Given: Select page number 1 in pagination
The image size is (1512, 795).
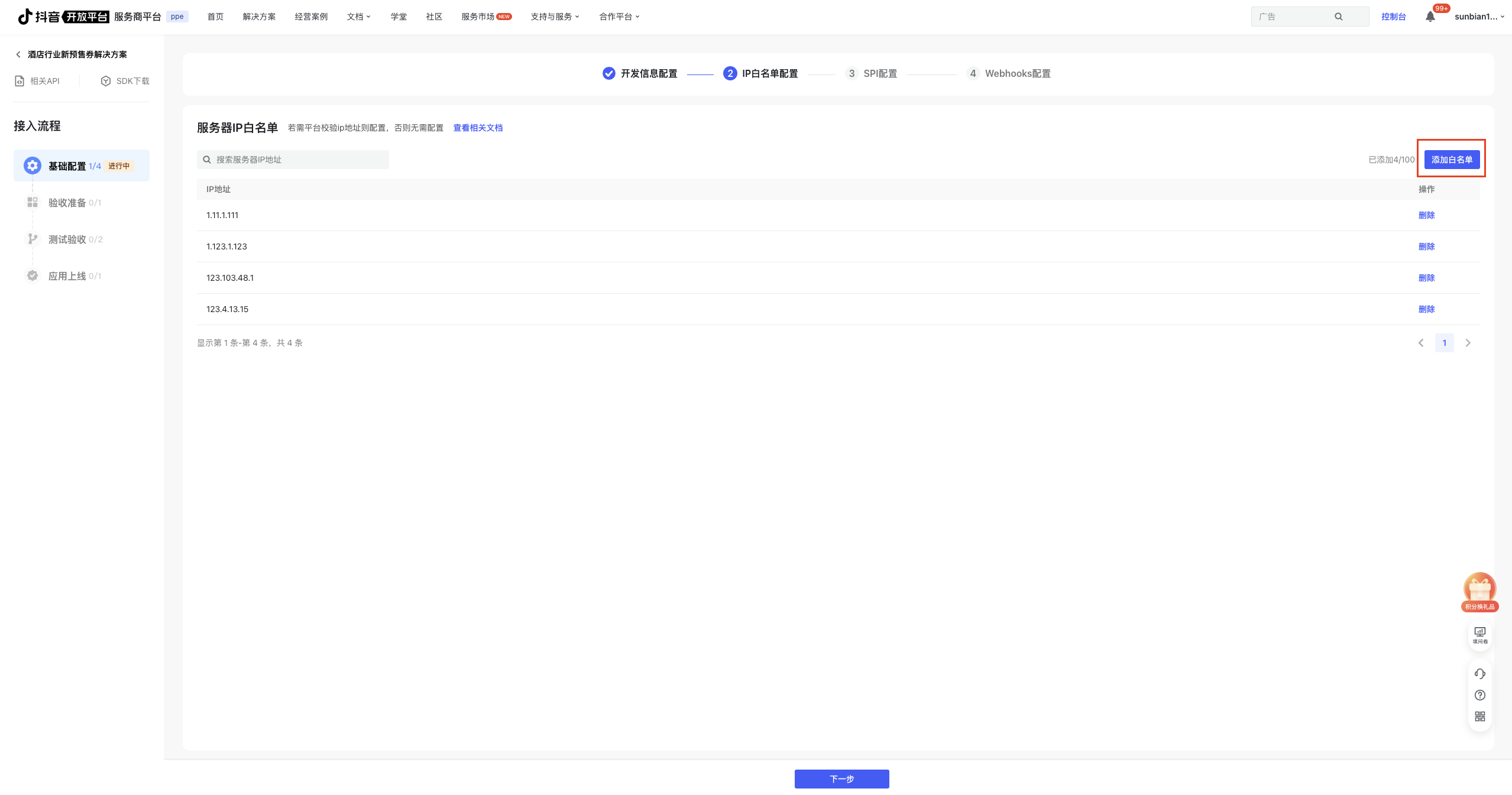Looking at the screenshot, I should [1444, 343].
